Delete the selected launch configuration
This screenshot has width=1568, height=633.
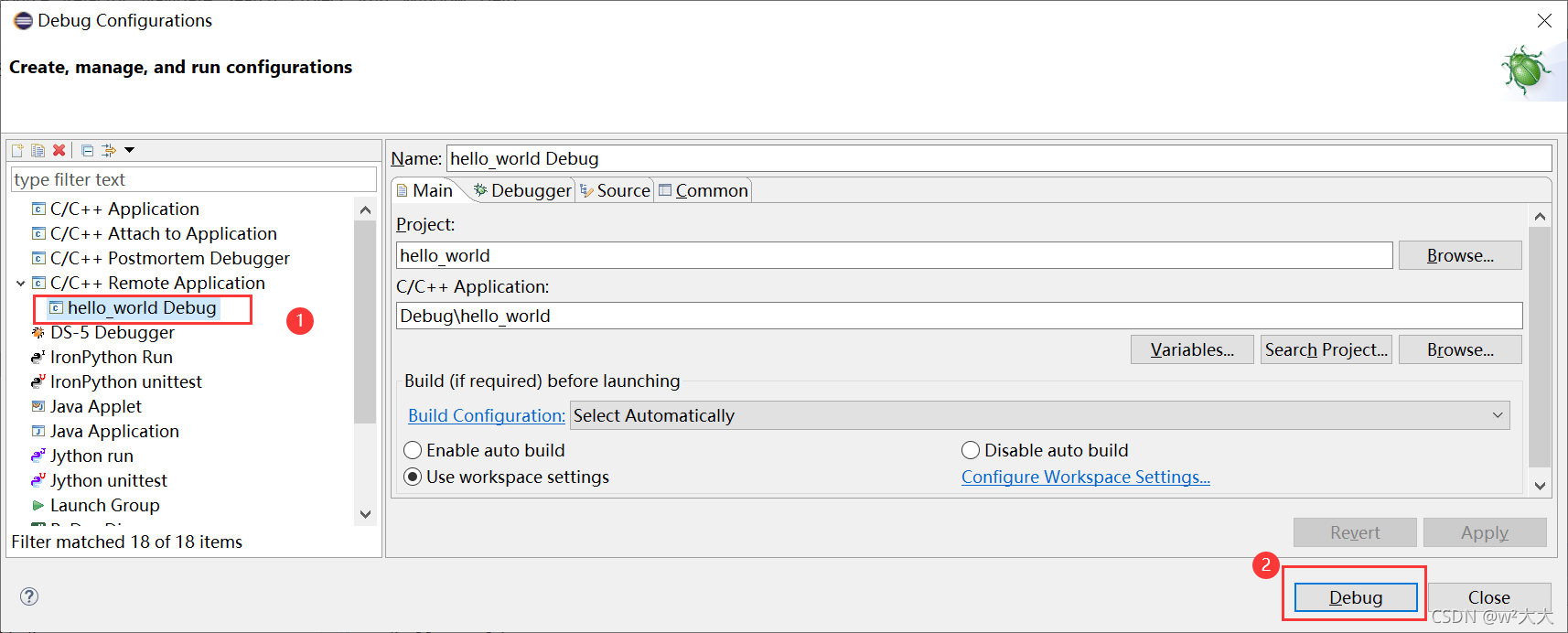click(x=59, y=150)
